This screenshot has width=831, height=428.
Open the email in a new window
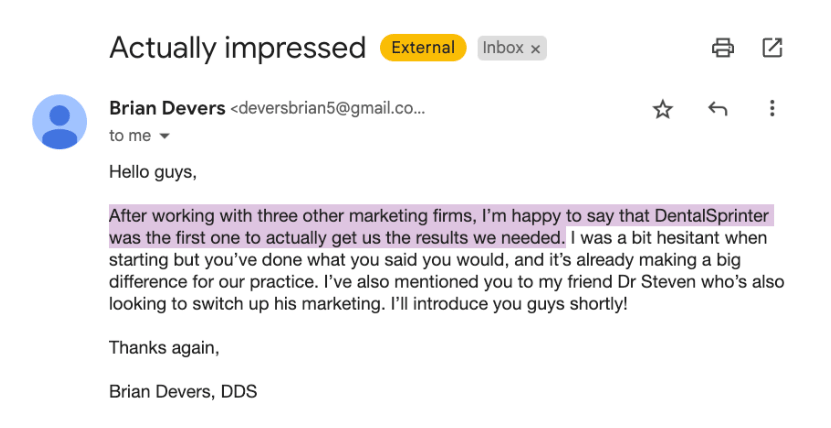pyautogui.click(x=772, y=47)
